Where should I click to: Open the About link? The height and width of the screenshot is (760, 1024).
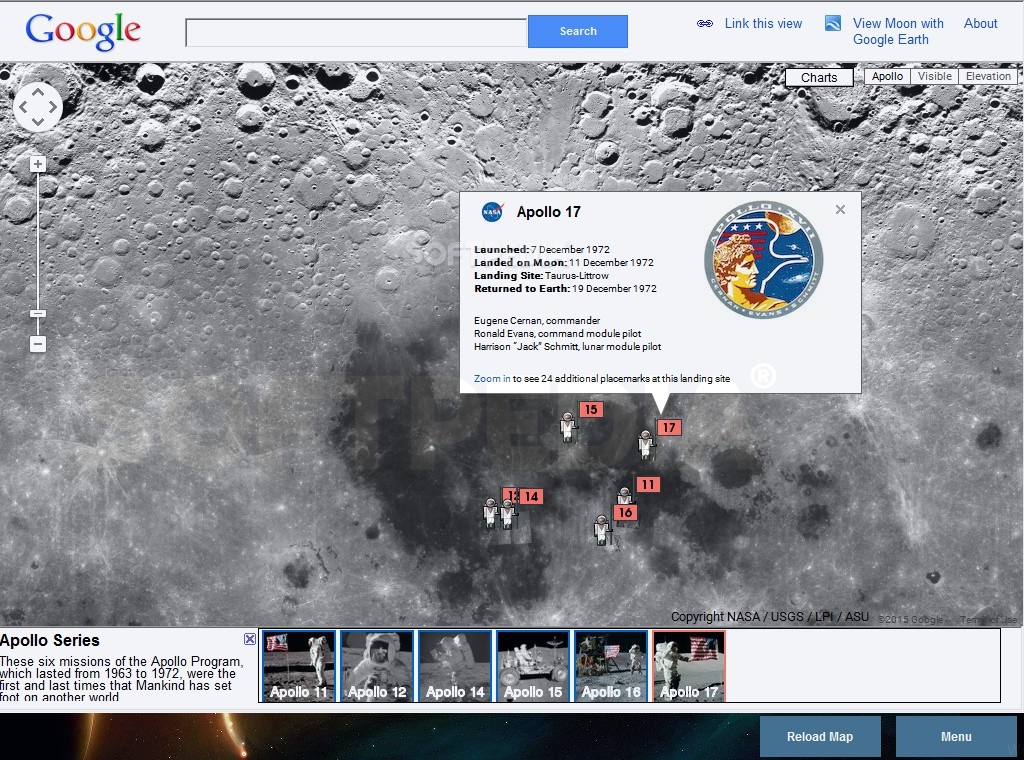[980, 24]
